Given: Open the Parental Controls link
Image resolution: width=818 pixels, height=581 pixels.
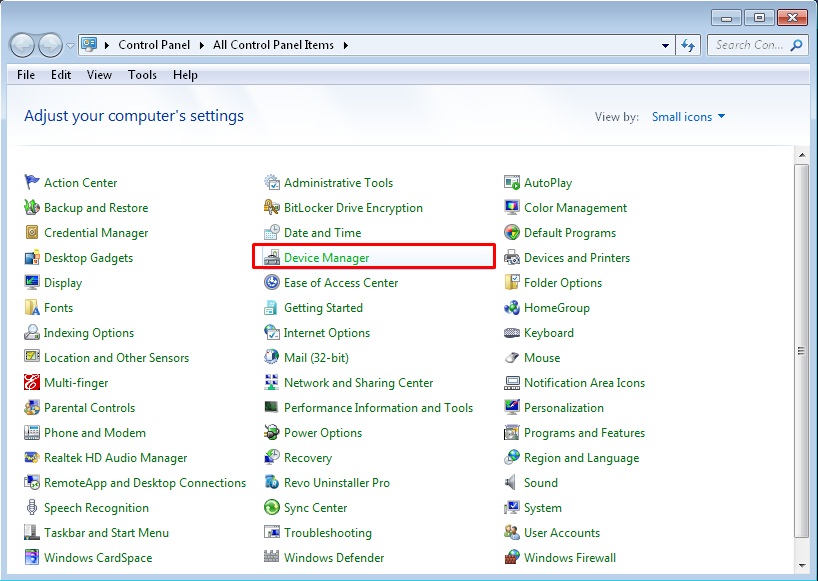Looking at the screenshot, I should (89, 408).
